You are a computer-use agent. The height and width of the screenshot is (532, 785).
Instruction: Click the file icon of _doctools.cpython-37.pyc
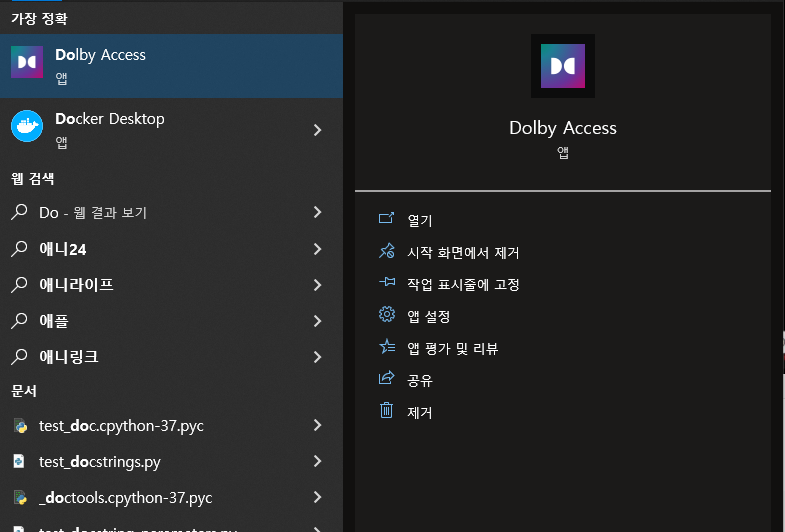click(20, 497)
